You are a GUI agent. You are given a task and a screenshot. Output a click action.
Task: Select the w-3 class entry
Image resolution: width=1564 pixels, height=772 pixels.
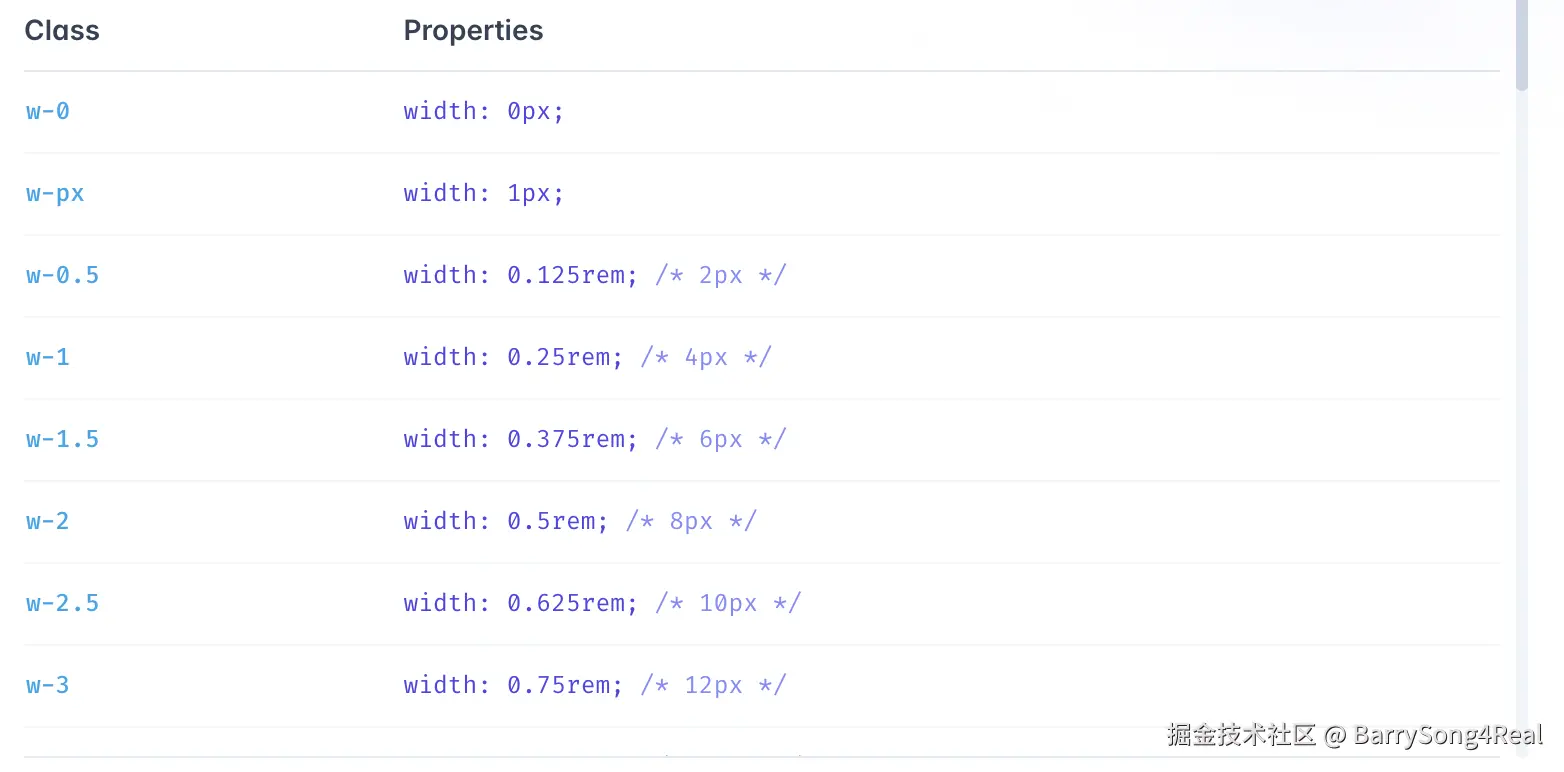48,685
